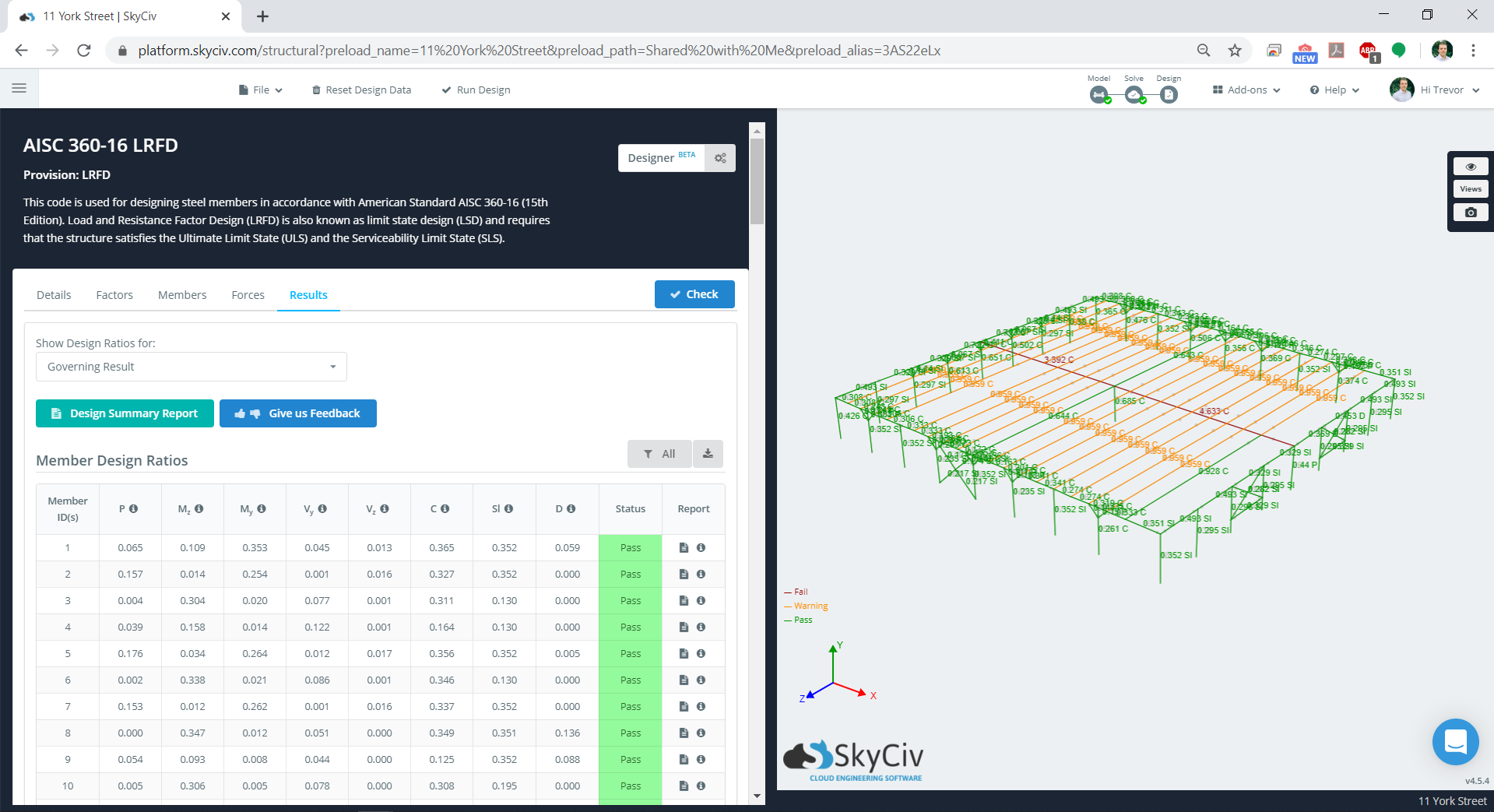Show info for the D column
Image resolution: width=1494 pixels, height=812 pixels.
(571, 508)
